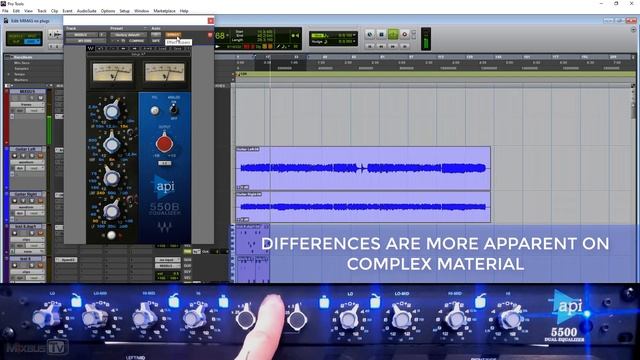
Task: Click the edit mode selector (Shuffle/Slip/Spot/Grid)
Action: (24, 38)
